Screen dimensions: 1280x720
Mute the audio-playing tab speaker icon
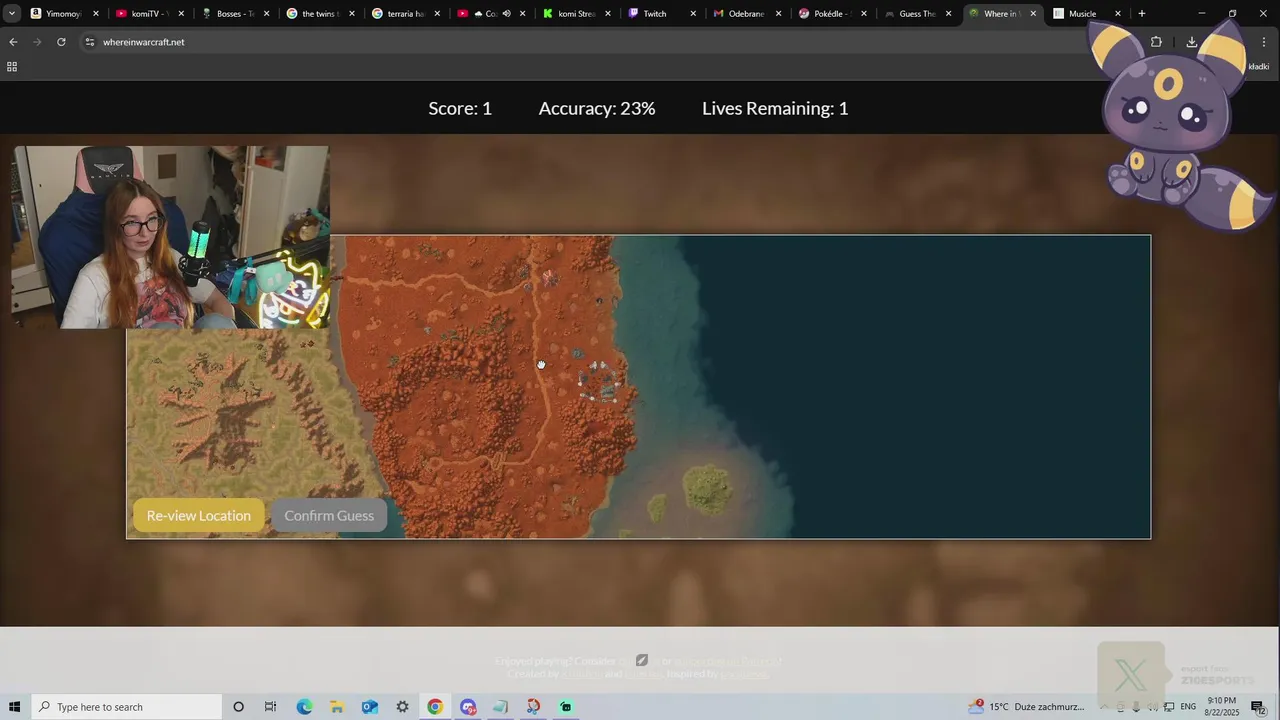point(506,14)
